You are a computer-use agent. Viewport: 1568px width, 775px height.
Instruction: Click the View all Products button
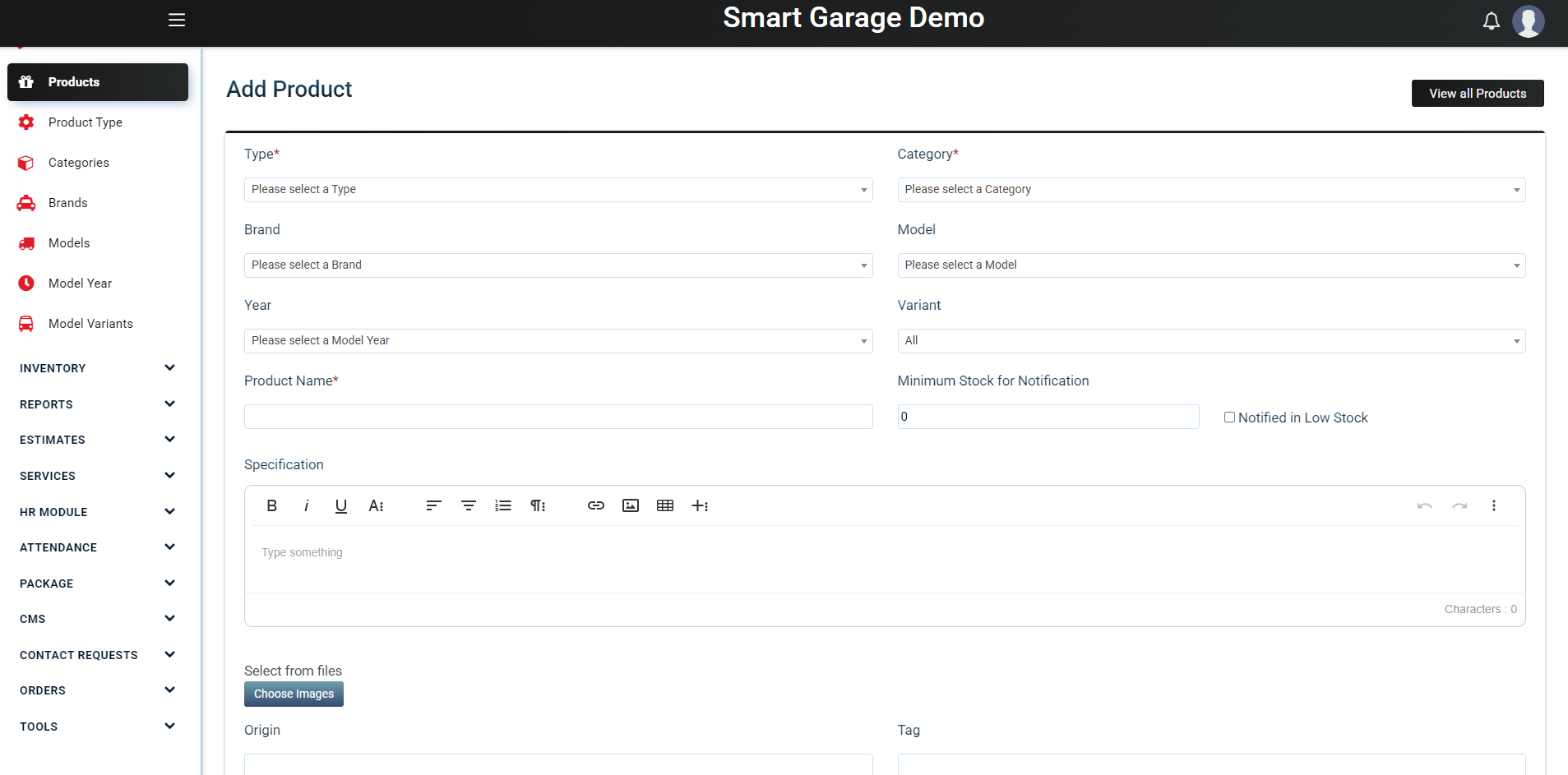[1477, 93]
